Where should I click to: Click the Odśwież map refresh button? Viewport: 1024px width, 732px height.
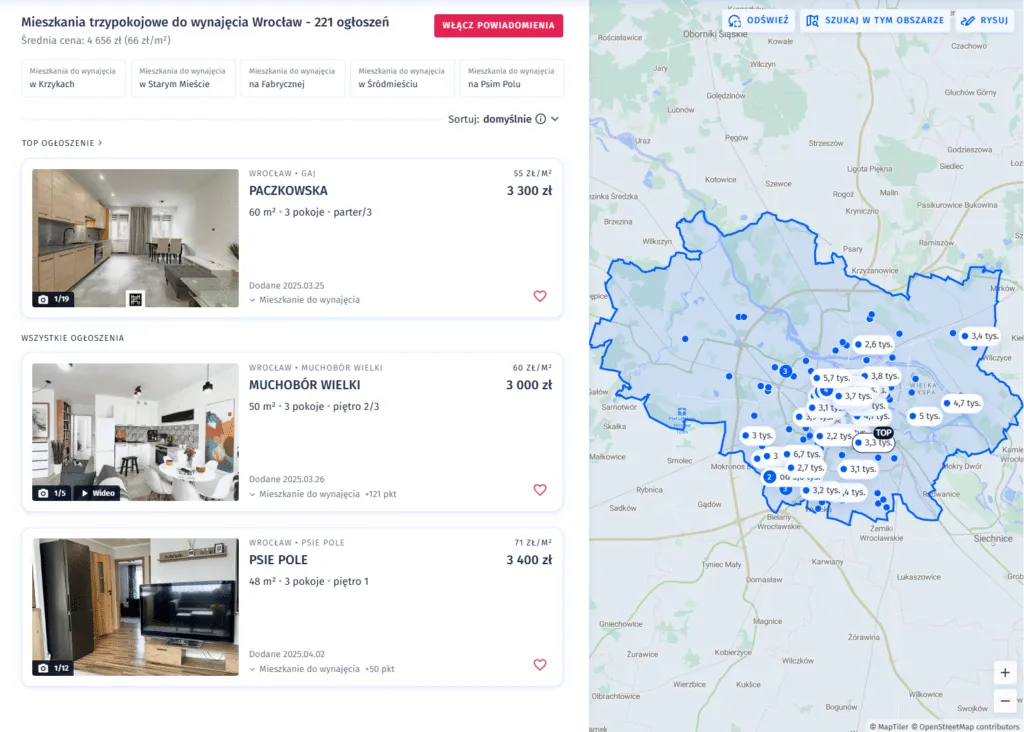click(x=759, y=20)
